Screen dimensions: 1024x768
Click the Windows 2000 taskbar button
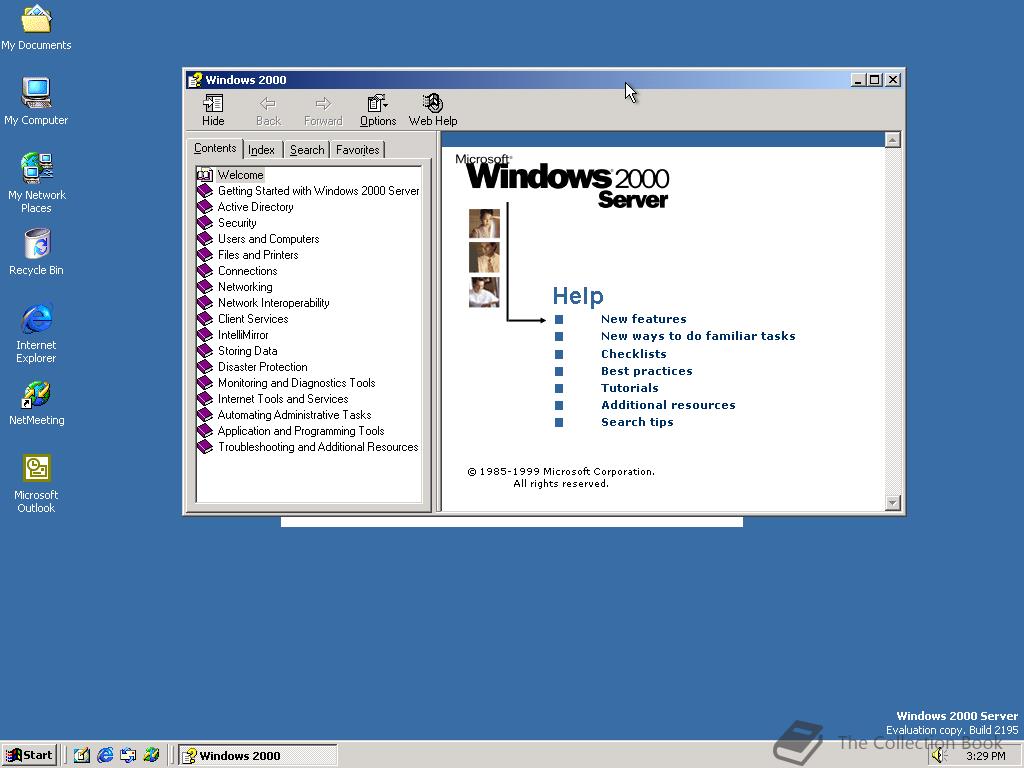258,756
